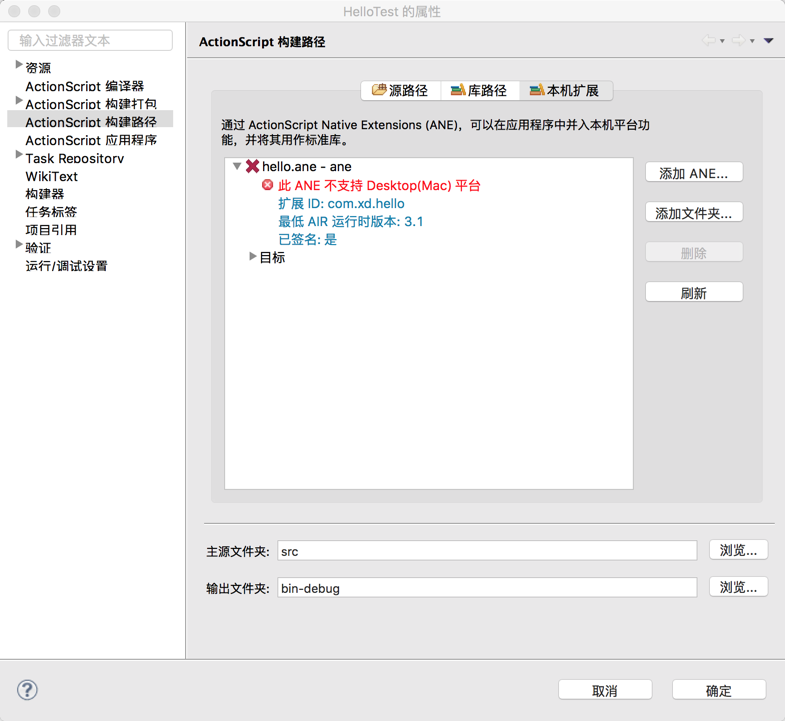Click the 资源 label in sidebar
The width and height of the screenshot is (785, 721).
(x=38, y=68)
